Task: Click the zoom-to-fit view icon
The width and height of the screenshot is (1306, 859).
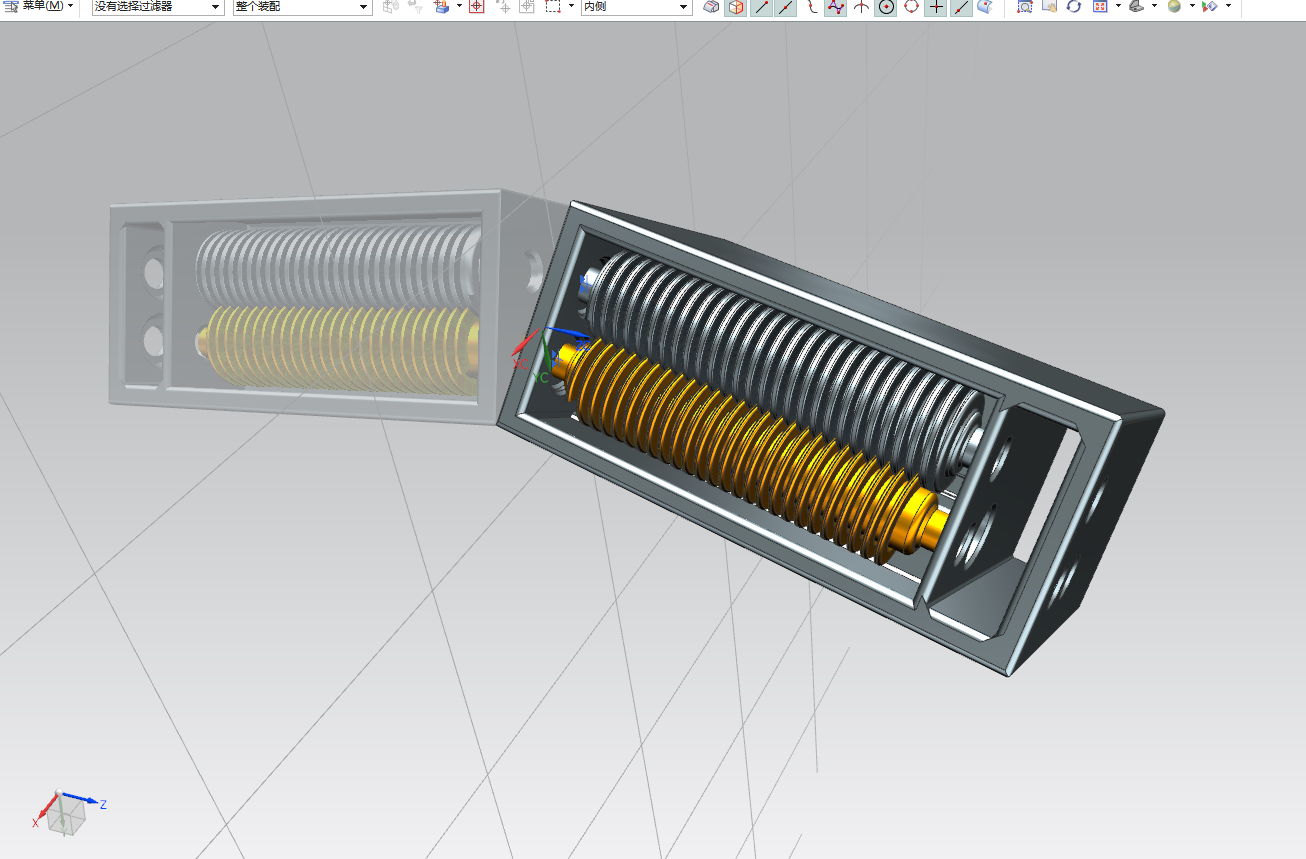Action: [1024, 7]
